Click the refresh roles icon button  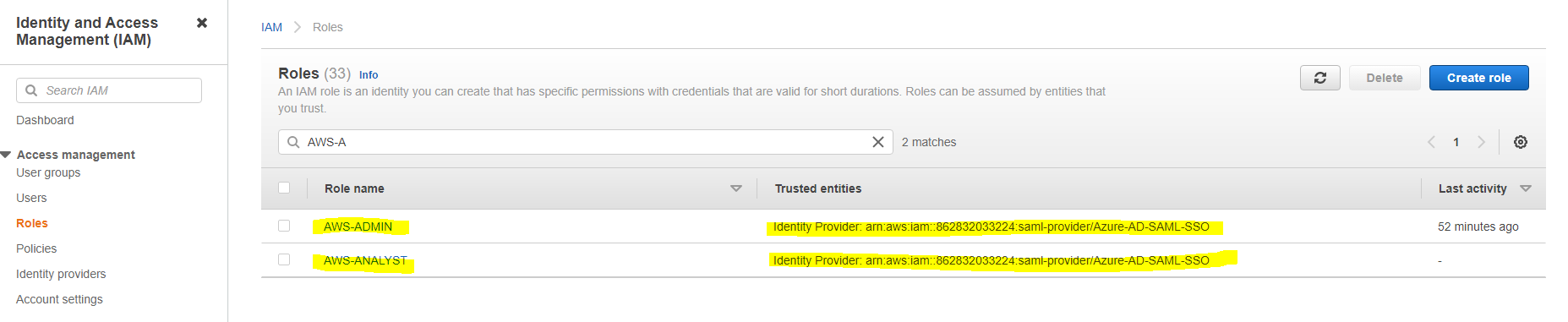click(x=1319, y=78)
